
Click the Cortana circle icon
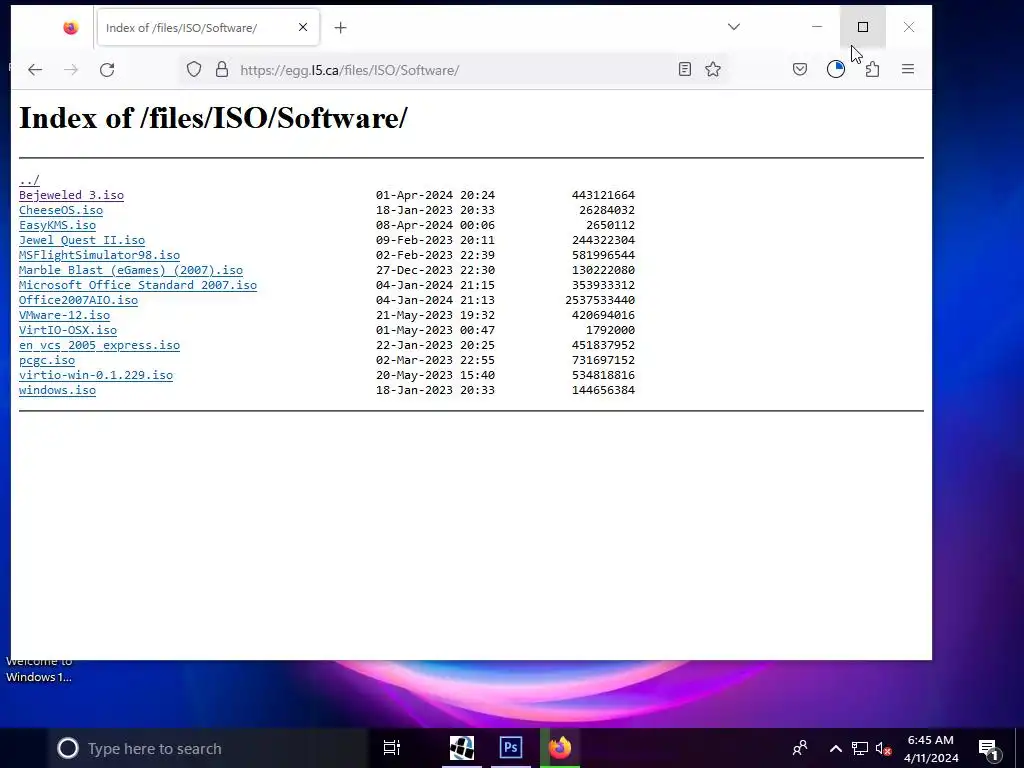(x=67, y=748)
